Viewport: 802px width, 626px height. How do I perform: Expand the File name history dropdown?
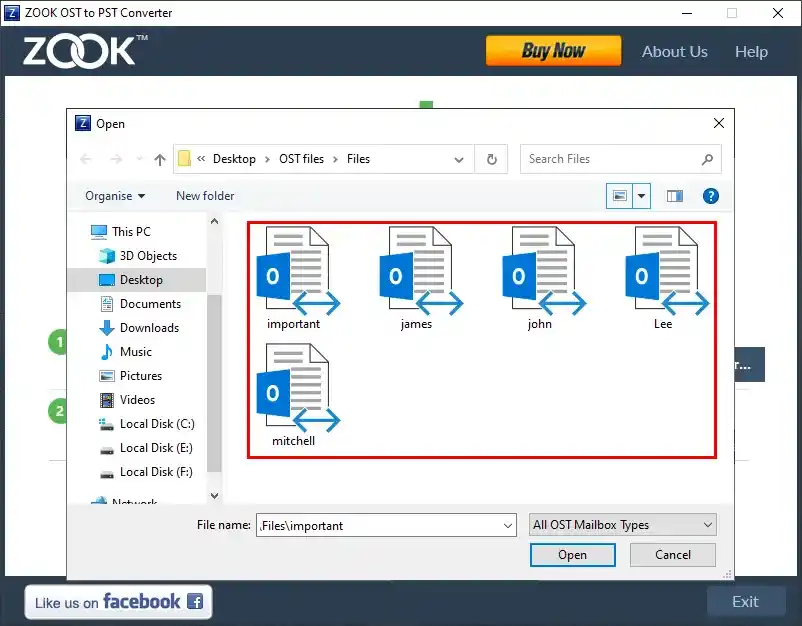[507, 525]
